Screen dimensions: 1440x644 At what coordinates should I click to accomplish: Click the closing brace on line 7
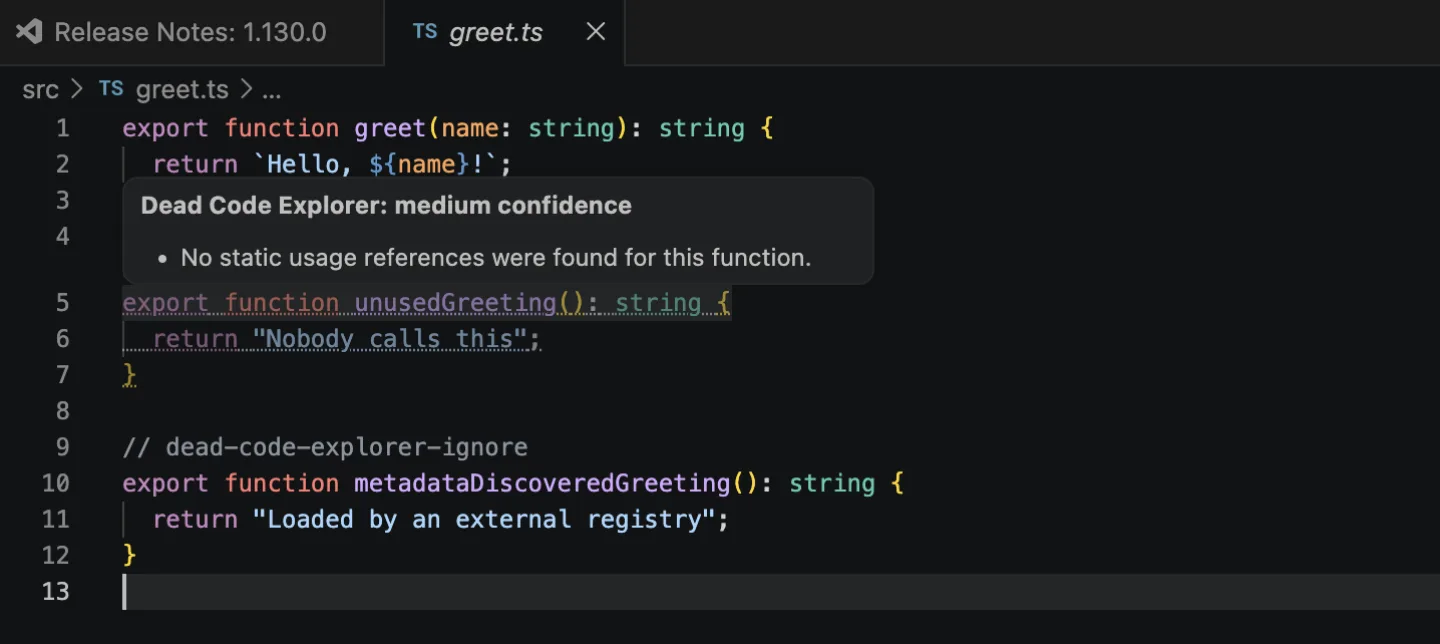(129, 375)
